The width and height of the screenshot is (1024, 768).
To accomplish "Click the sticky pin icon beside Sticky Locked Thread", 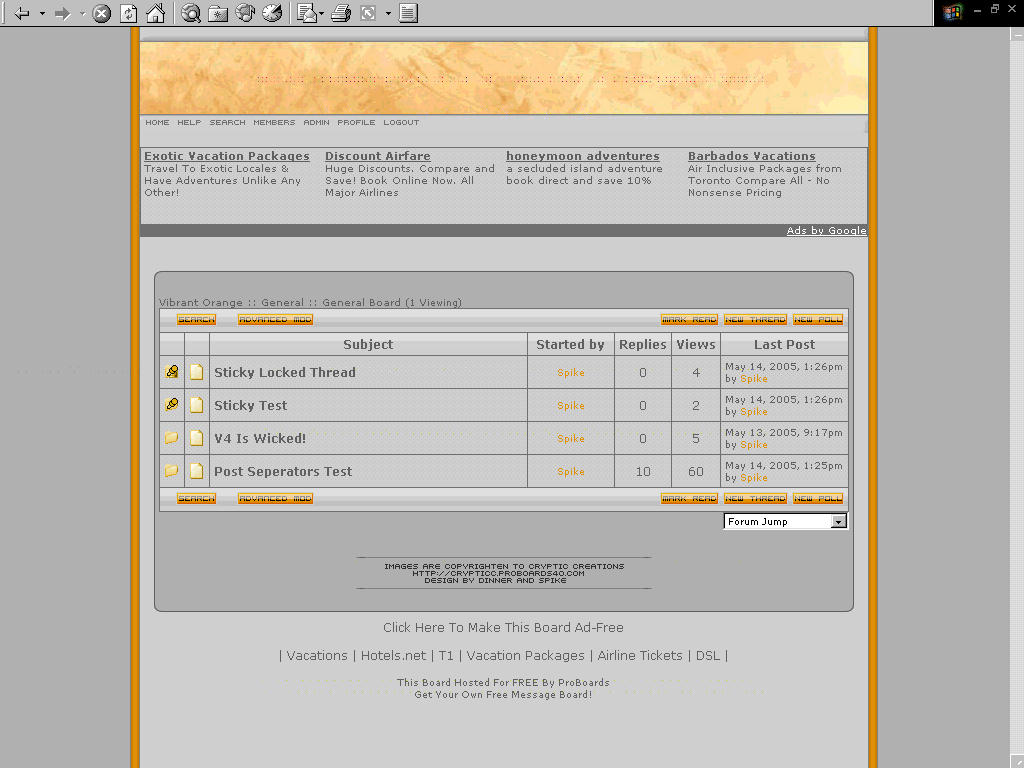I will pos(171,371).
